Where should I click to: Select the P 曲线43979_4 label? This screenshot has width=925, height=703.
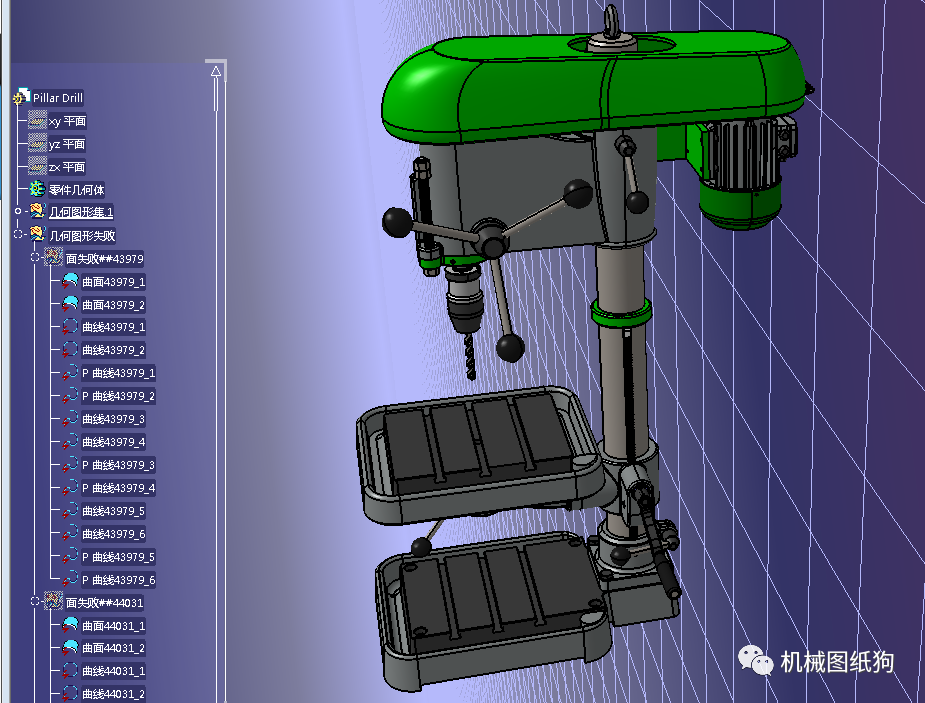point(119,488)
